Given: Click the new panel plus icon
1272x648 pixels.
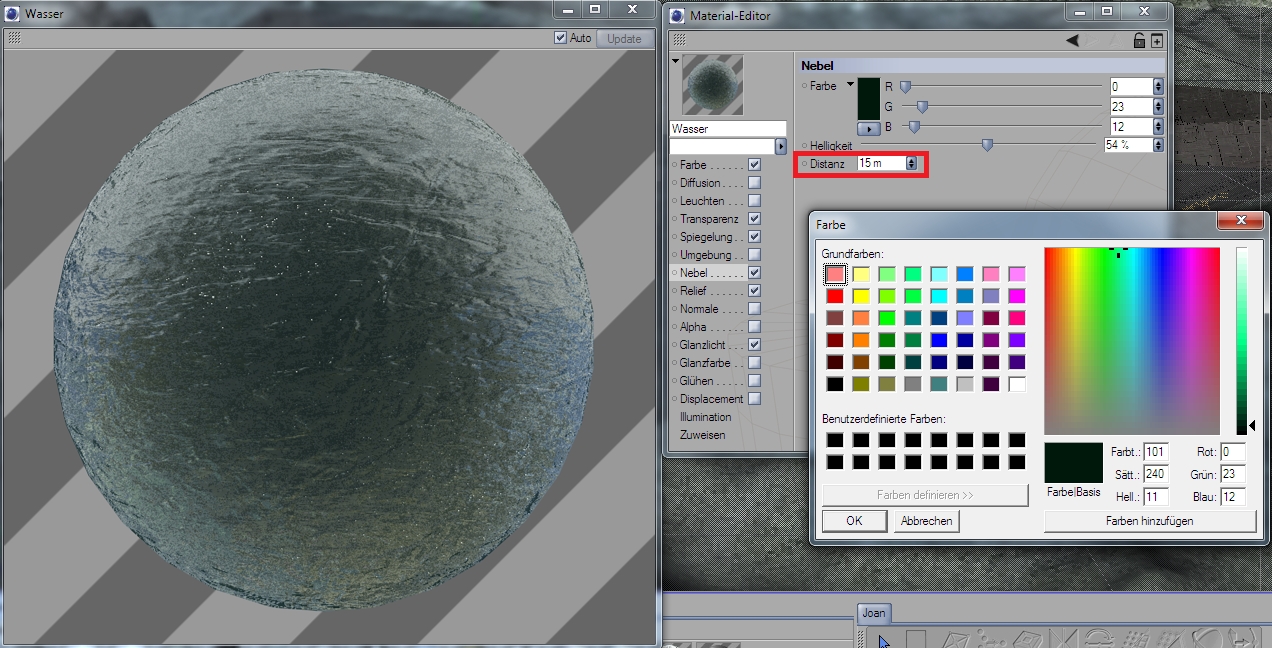Looking at the screenshot, I should coord(1157,40).
